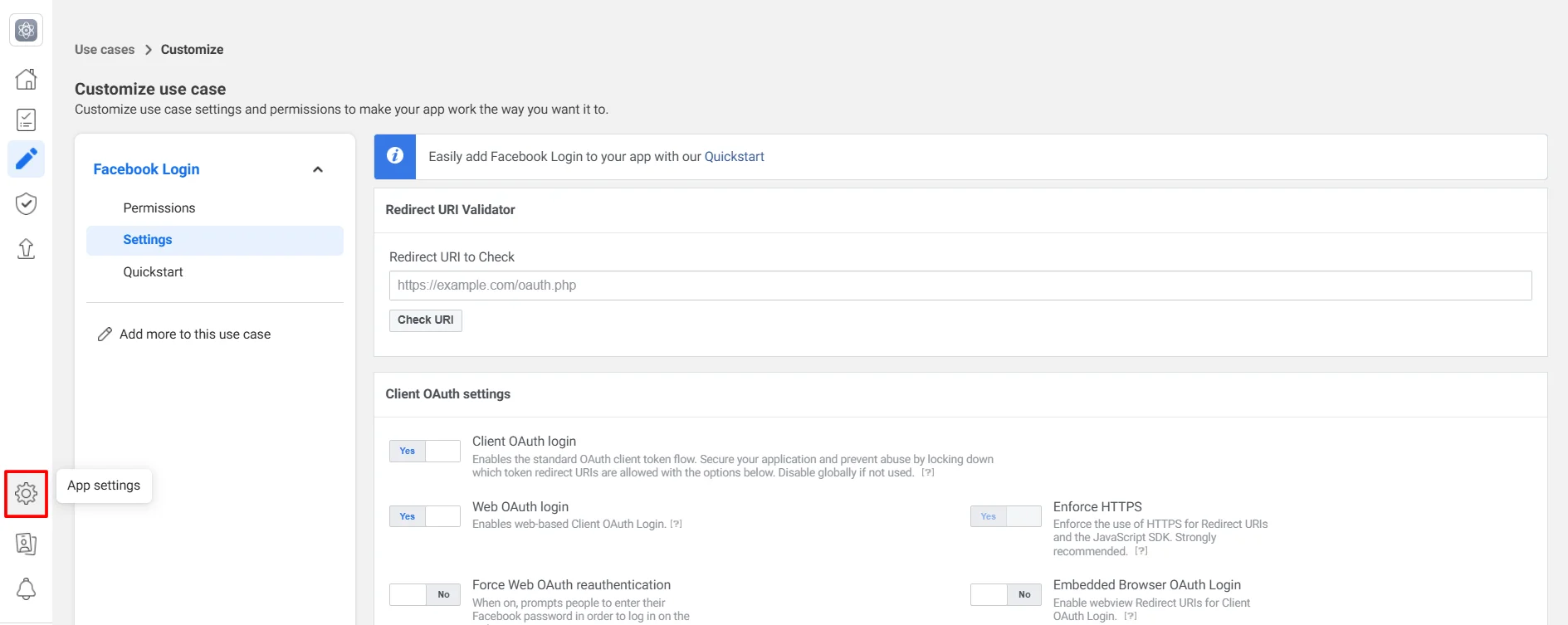Open the roles contact card icon in sidebar
Viewport: 1568px width, 625px height.
pyautogui.click(x=26, y=544)
